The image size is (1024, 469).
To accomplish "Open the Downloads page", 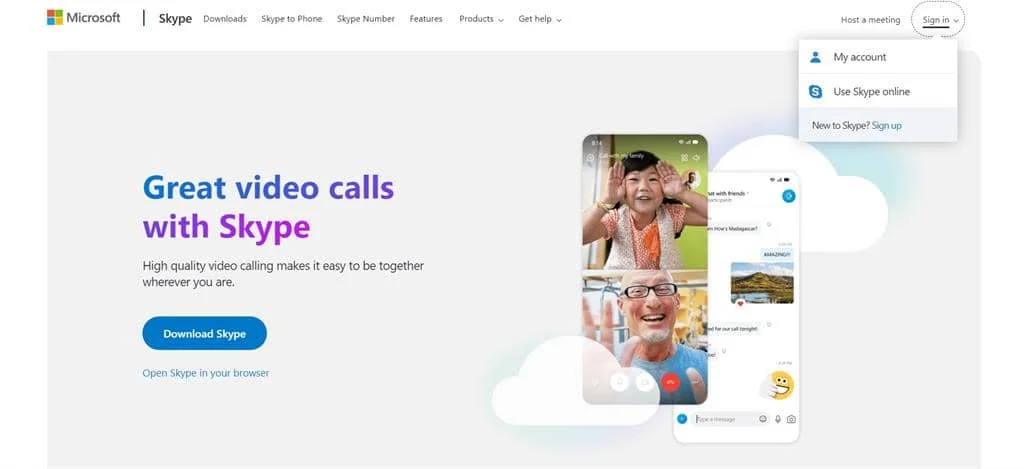I will (225, 19).
